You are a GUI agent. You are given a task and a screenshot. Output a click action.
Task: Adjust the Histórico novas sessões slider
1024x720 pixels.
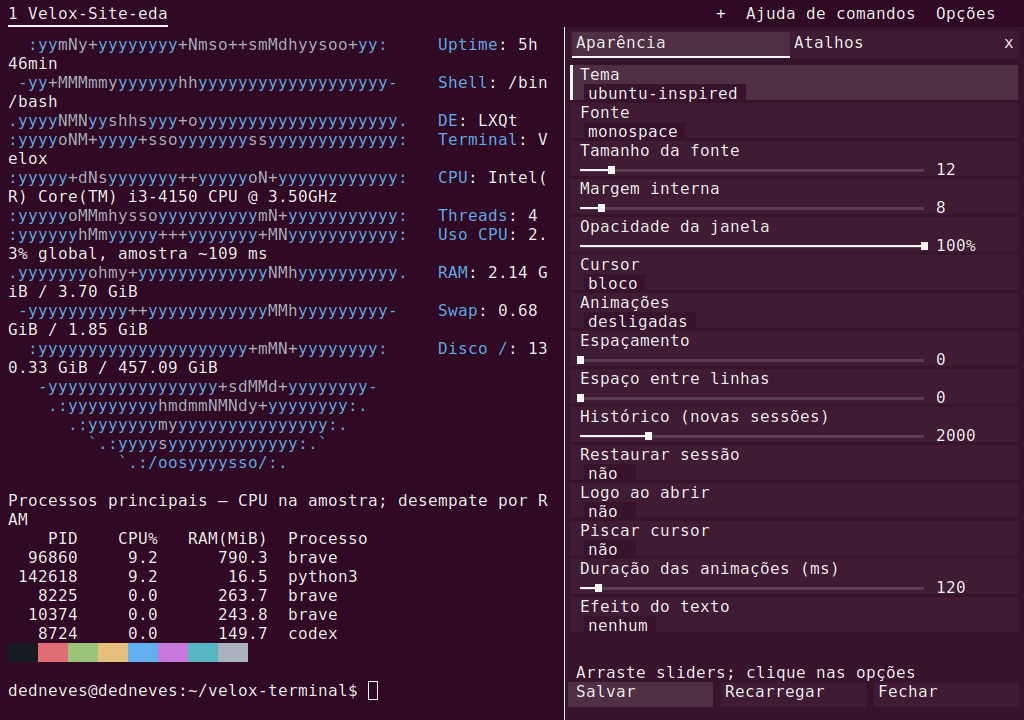pos(752,436)
